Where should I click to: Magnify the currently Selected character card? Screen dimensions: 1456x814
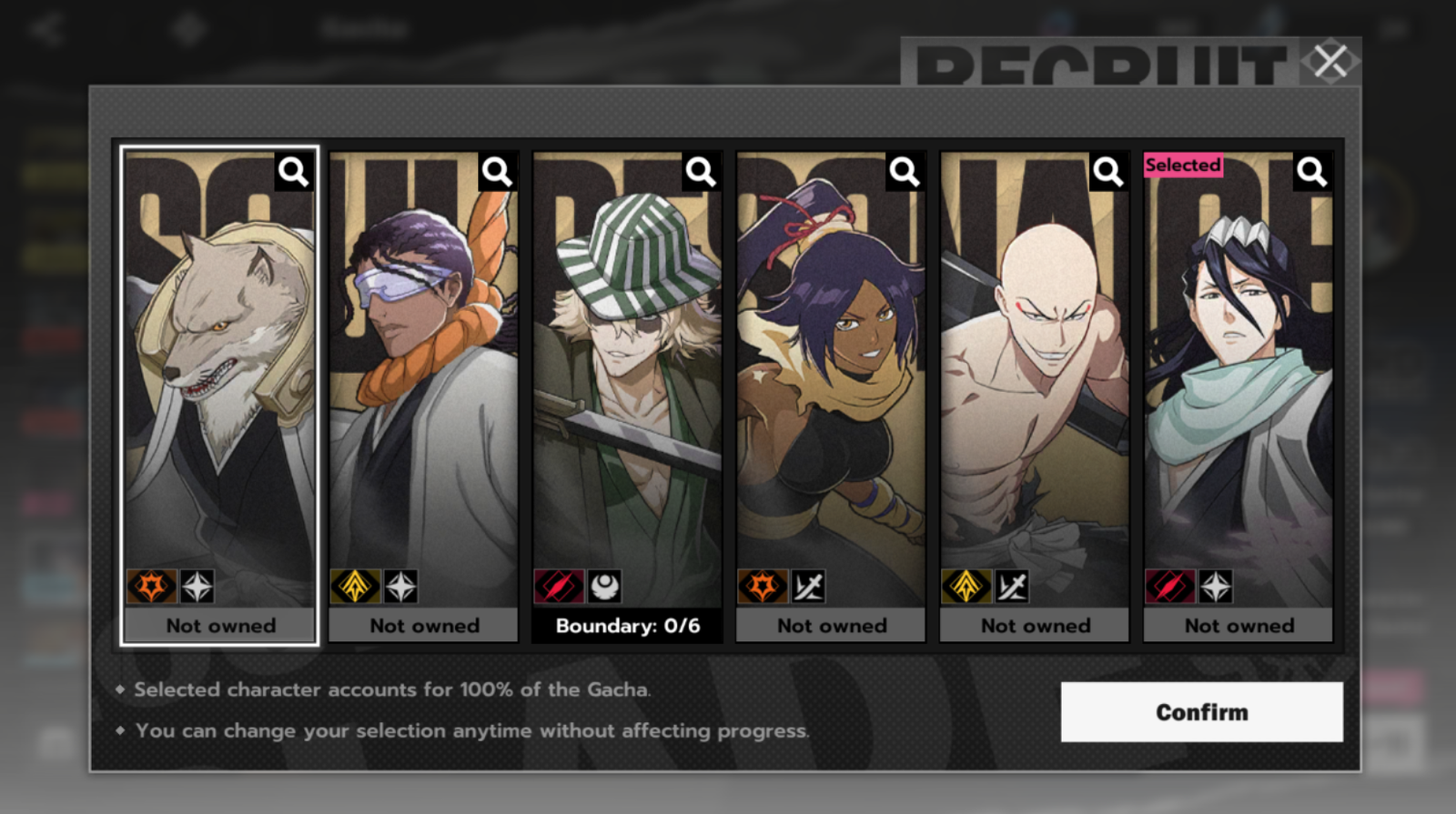pyautogui.click(x=1312, y=171)
